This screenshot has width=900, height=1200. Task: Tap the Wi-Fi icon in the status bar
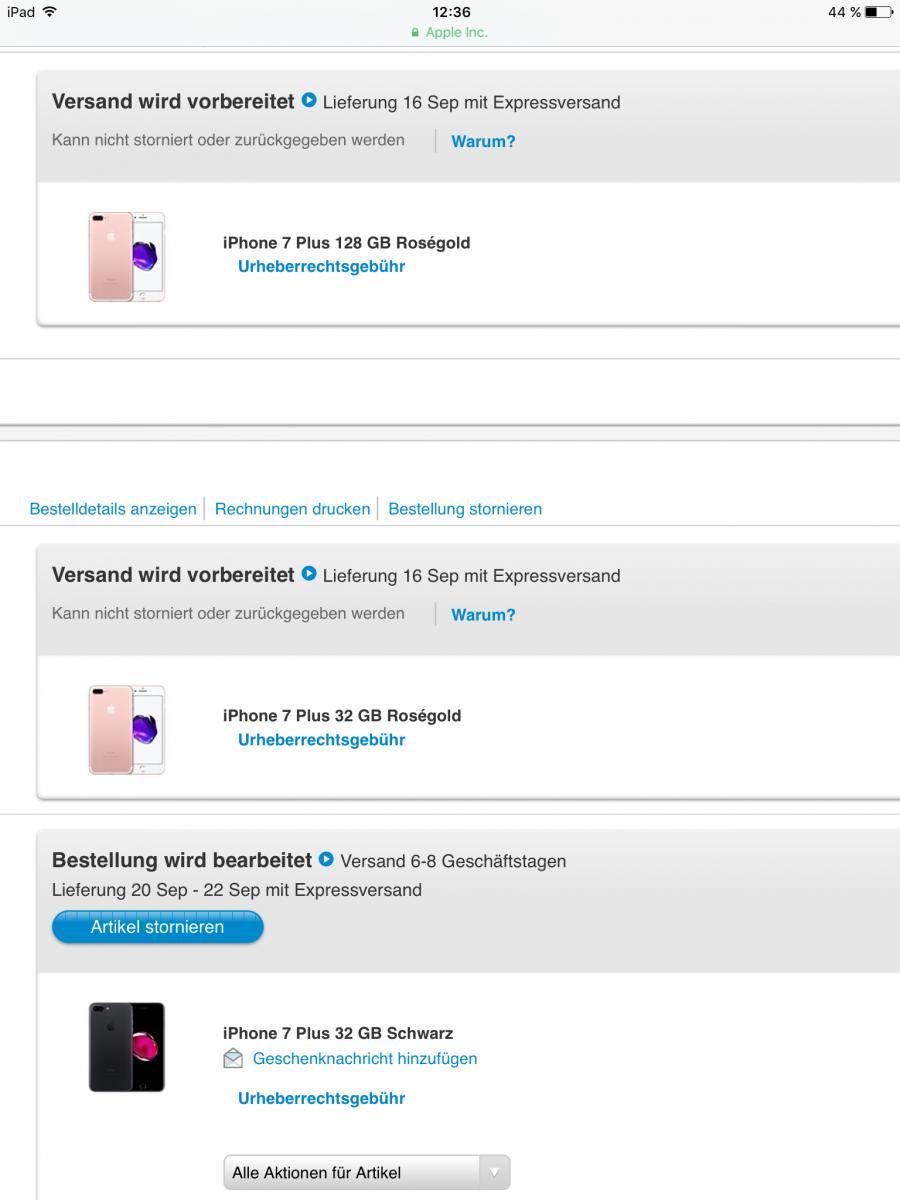tap(50, 12)
